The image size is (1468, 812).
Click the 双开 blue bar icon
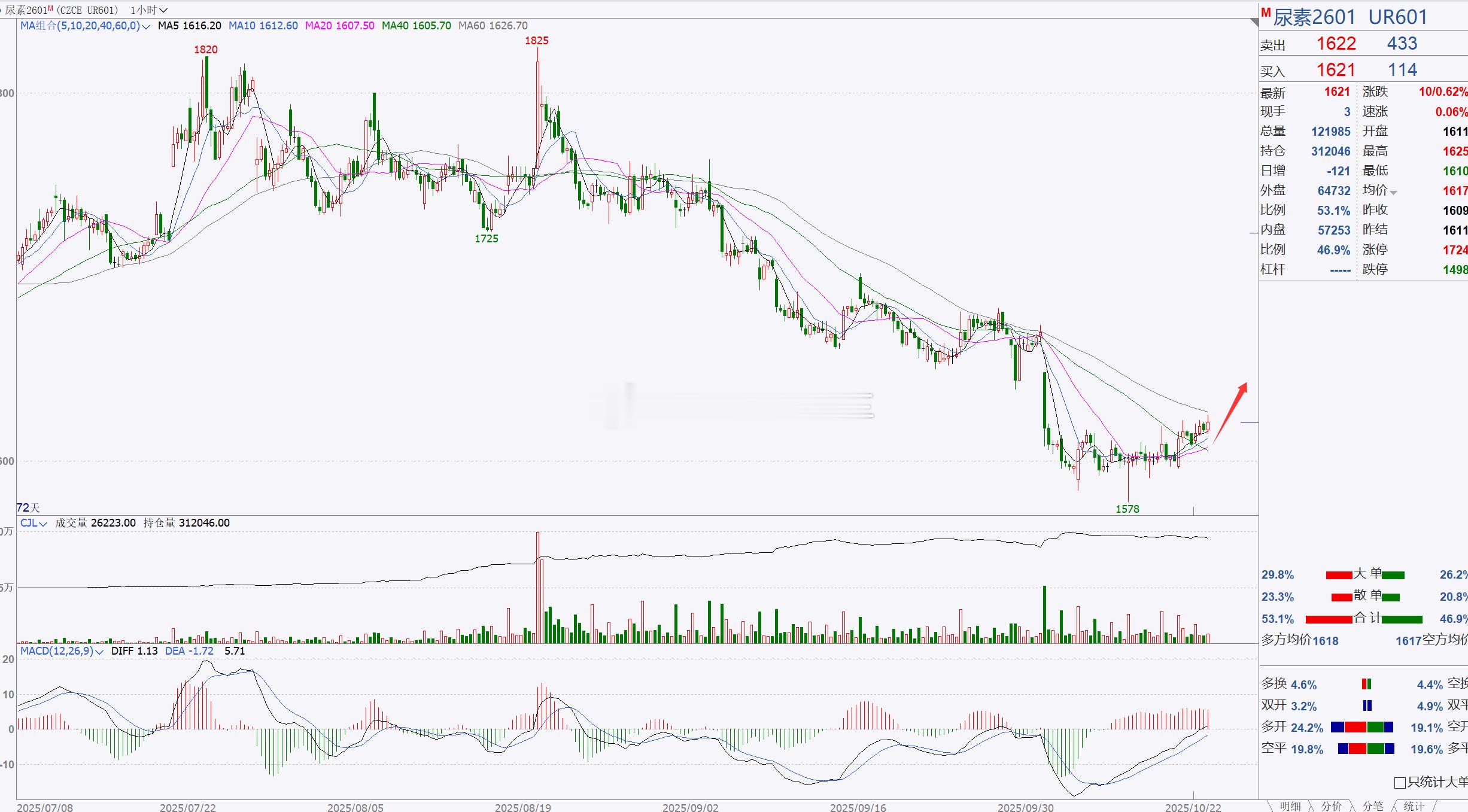[x=1367, y=705]
